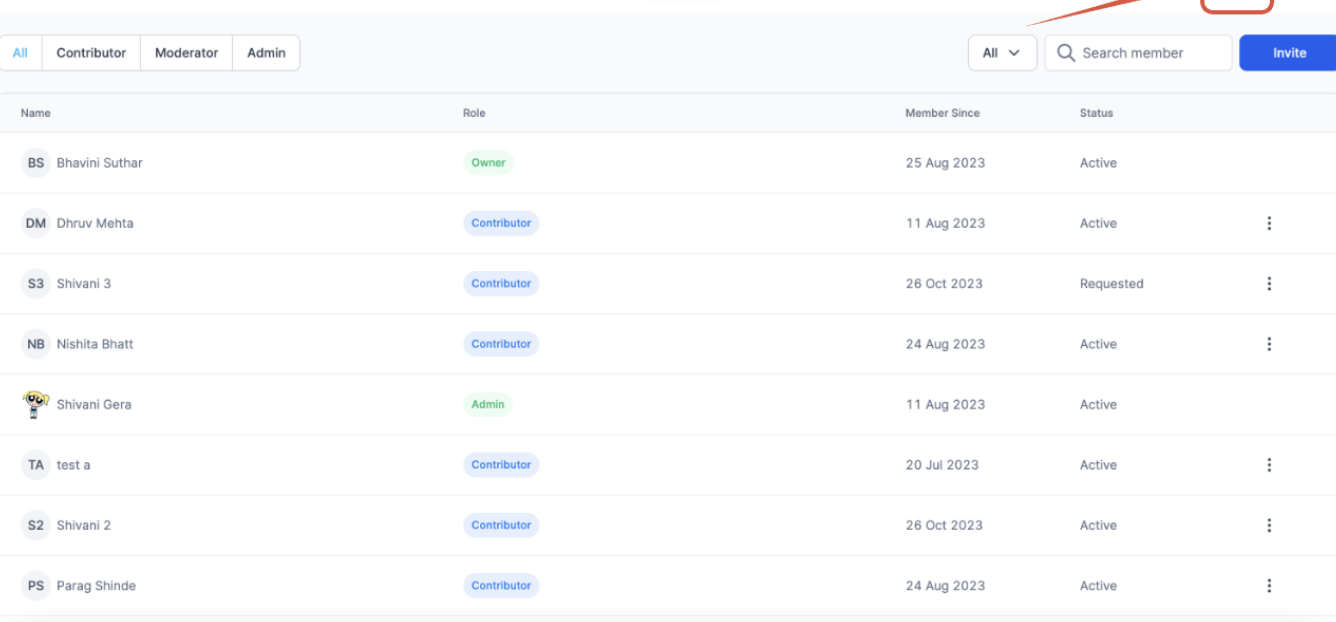
Task: Click the DM avatar of Dhruv Mehta
Action: tap(36, 223)
